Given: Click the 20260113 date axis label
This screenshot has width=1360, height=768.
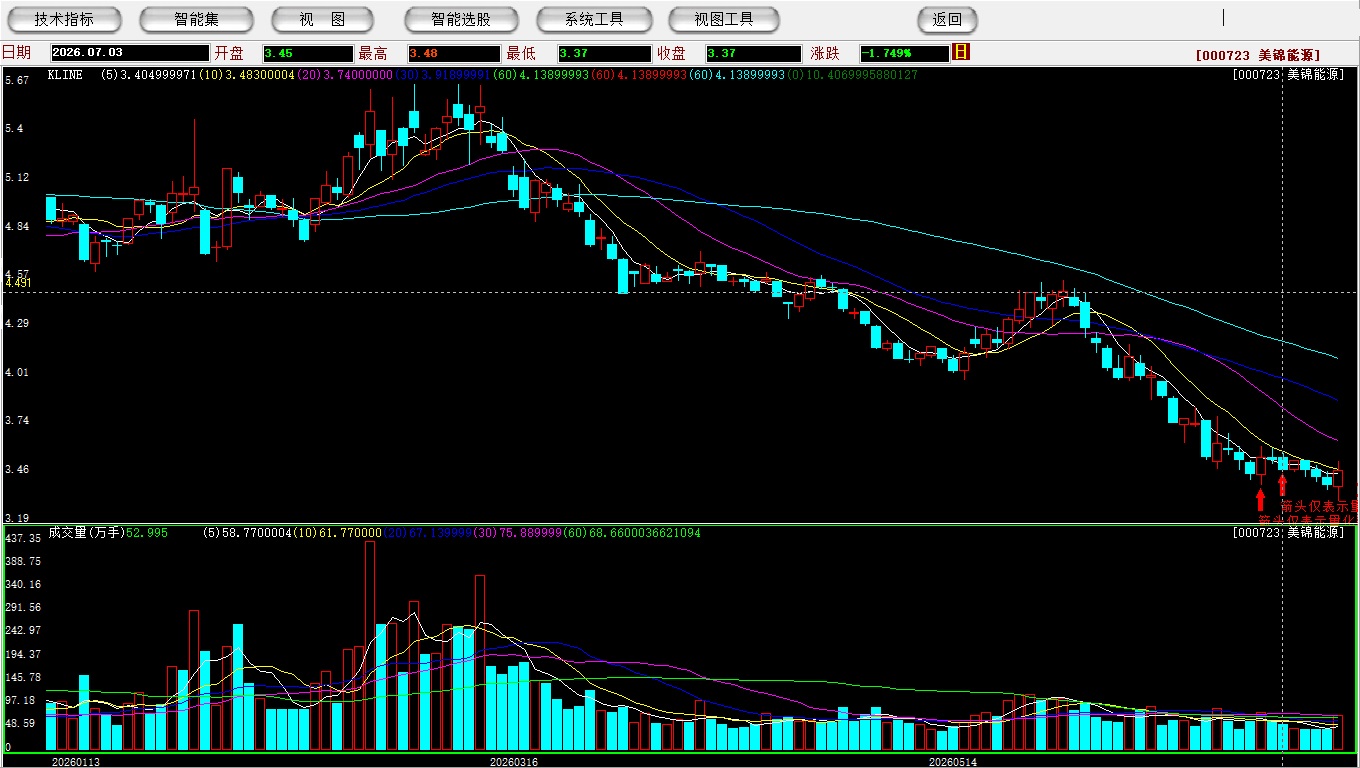Looking at the screenshot, I should pyautogui.click(x=76, y=762).
